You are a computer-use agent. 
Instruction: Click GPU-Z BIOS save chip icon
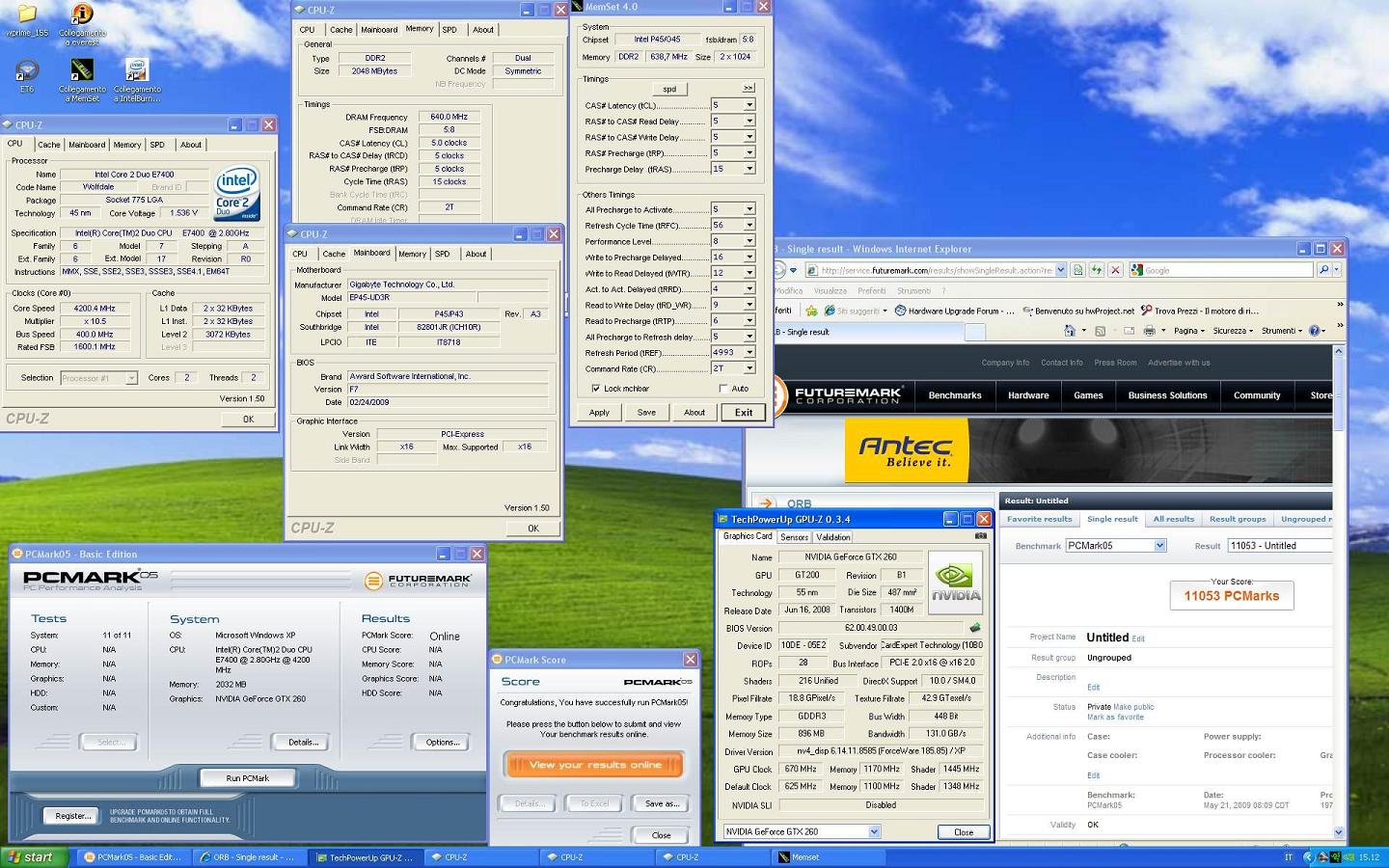(975, 628)
